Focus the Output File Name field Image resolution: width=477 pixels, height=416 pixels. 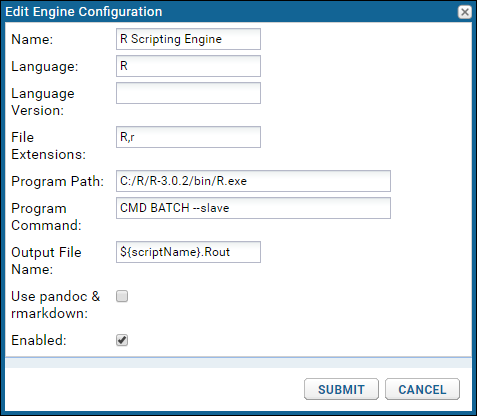pos(188,252)
